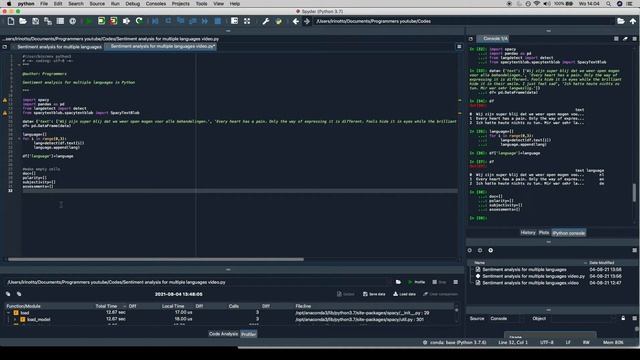Open macOS Spotlight search icon
The width and height of the screenshot is (640, 360).
pos(608,4)
